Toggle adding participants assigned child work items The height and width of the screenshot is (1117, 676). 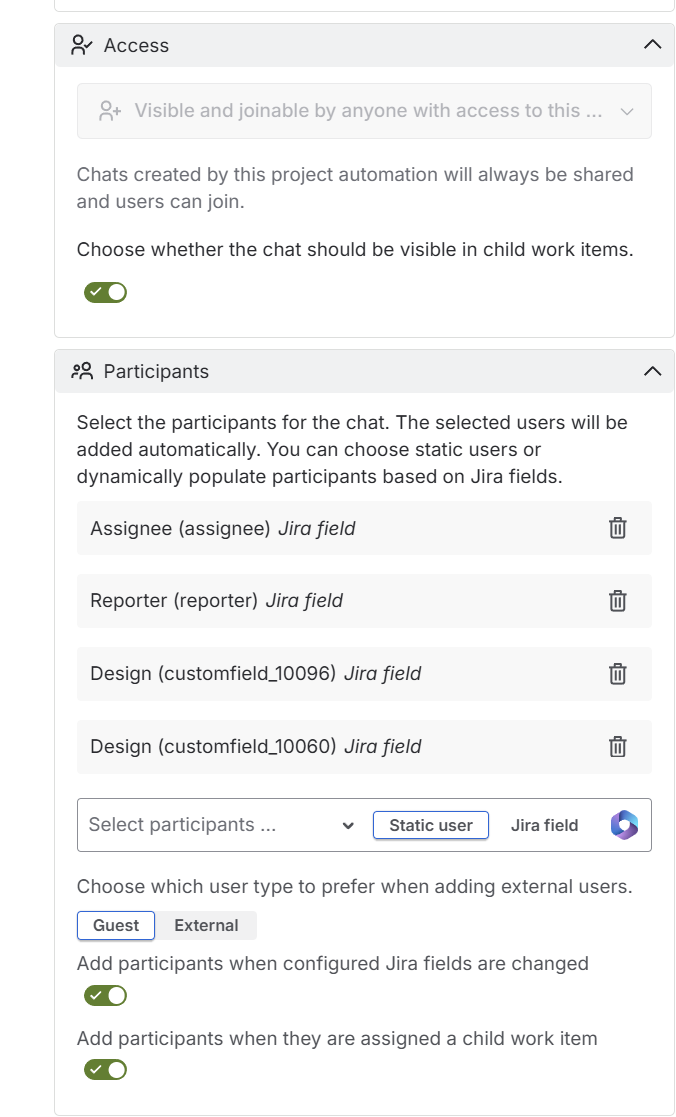coord(105,1070)
